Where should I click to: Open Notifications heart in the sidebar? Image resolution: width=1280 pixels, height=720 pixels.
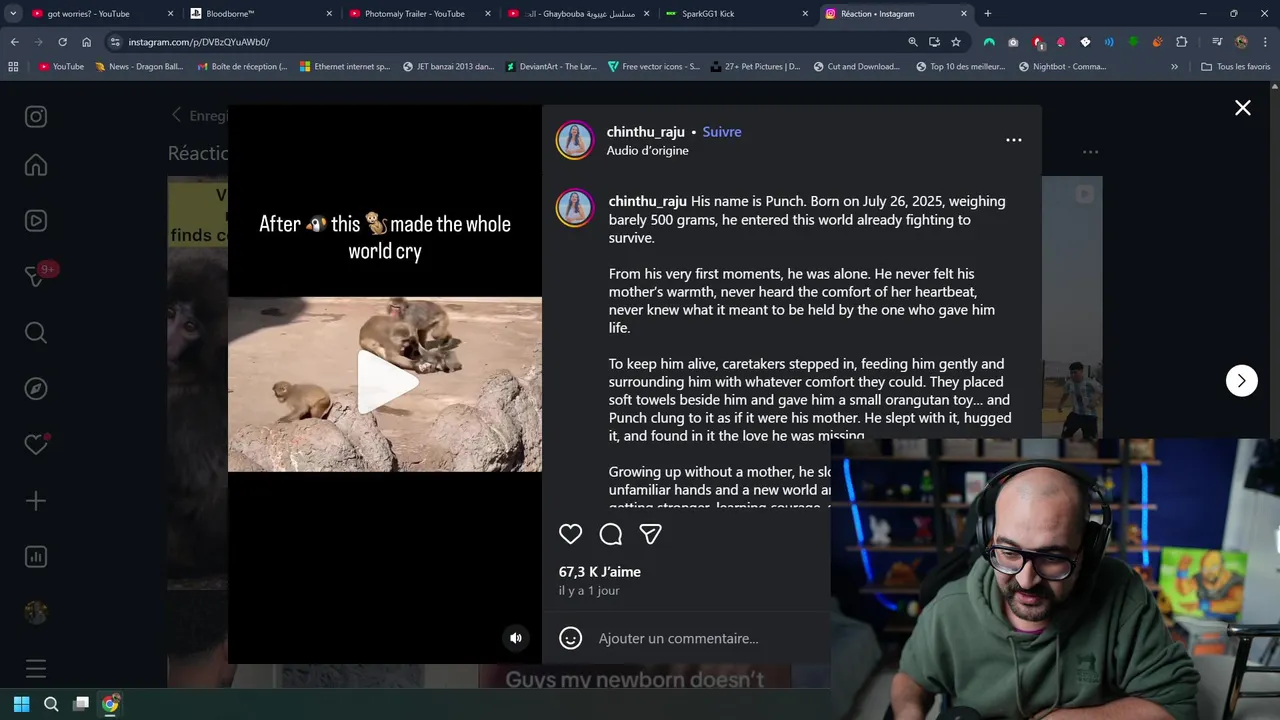tap(36, 445)
